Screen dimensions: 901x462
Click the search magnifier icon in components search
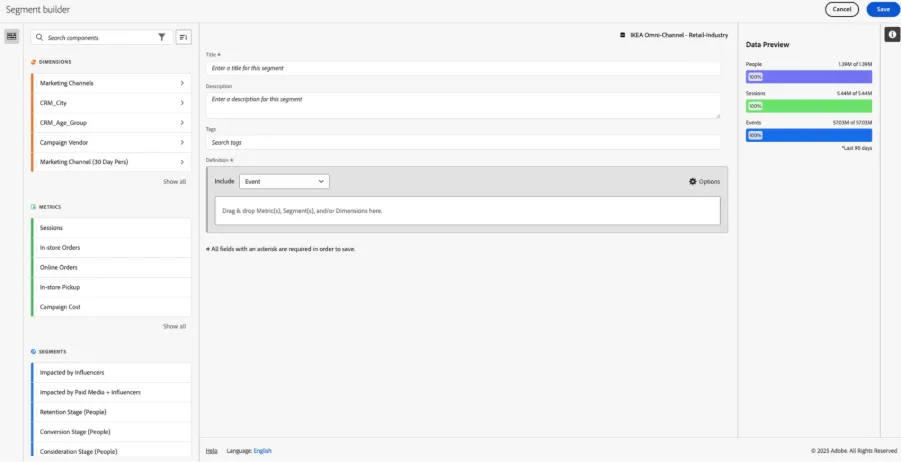coord(39,37)
